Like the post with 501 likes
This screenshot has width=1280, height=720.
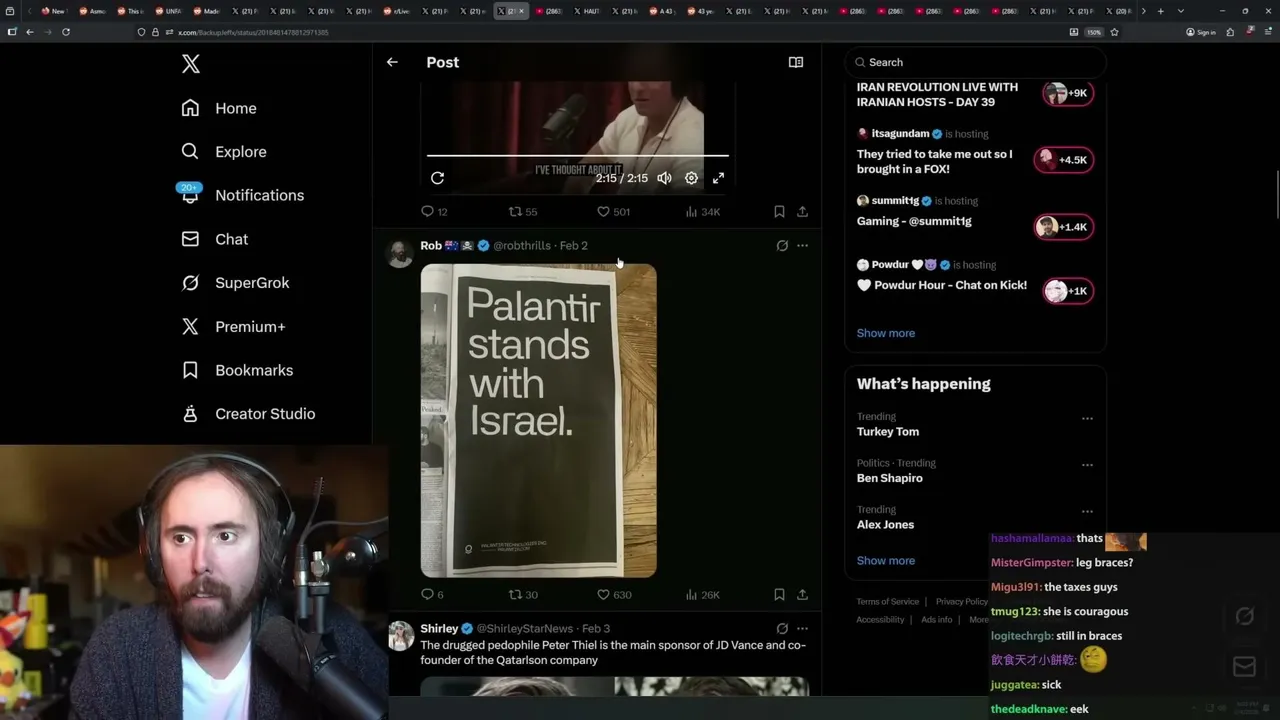pyautogui.click(x=613, y=212)
